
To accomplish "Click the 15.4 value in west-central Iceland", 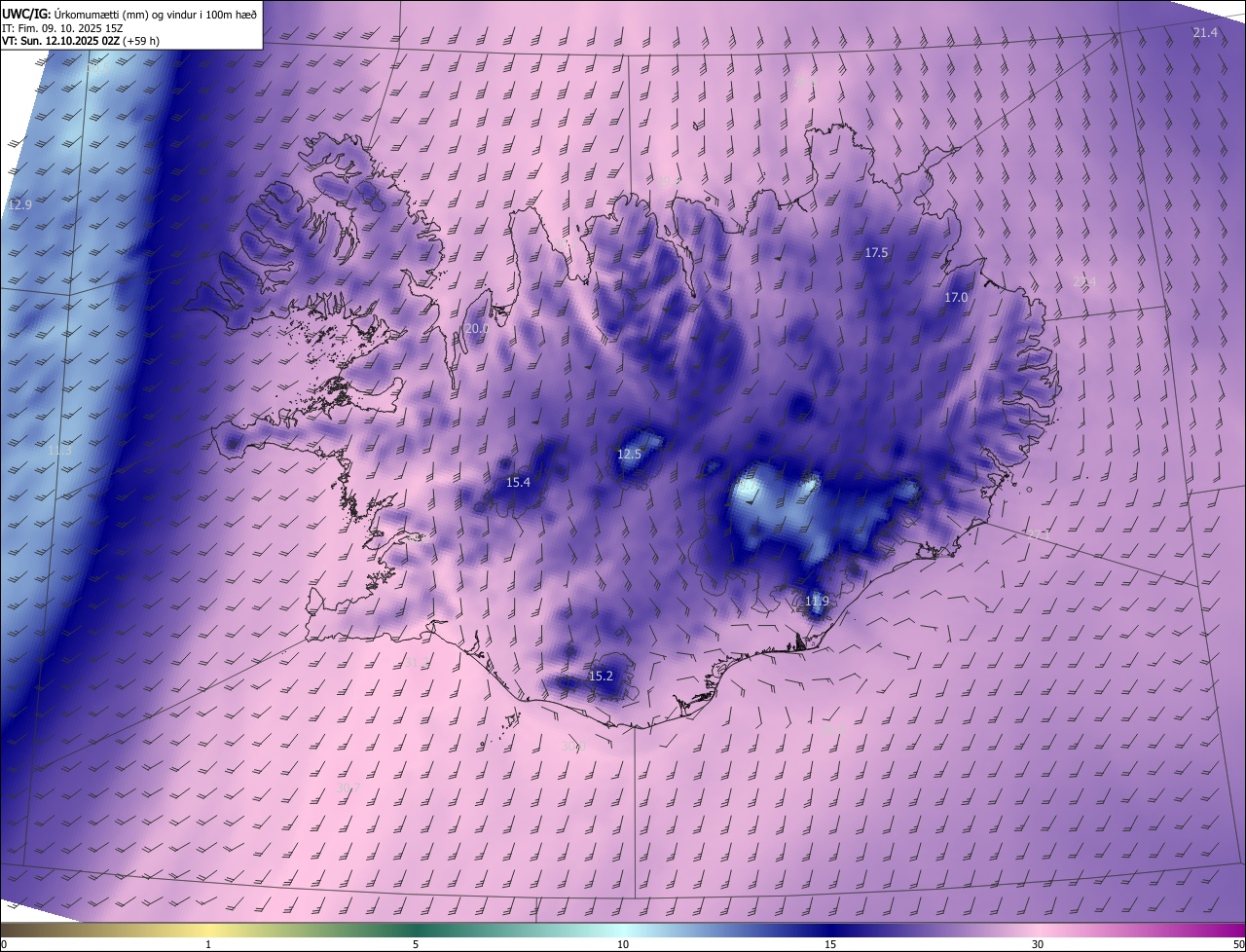I will tap(518, 483).
